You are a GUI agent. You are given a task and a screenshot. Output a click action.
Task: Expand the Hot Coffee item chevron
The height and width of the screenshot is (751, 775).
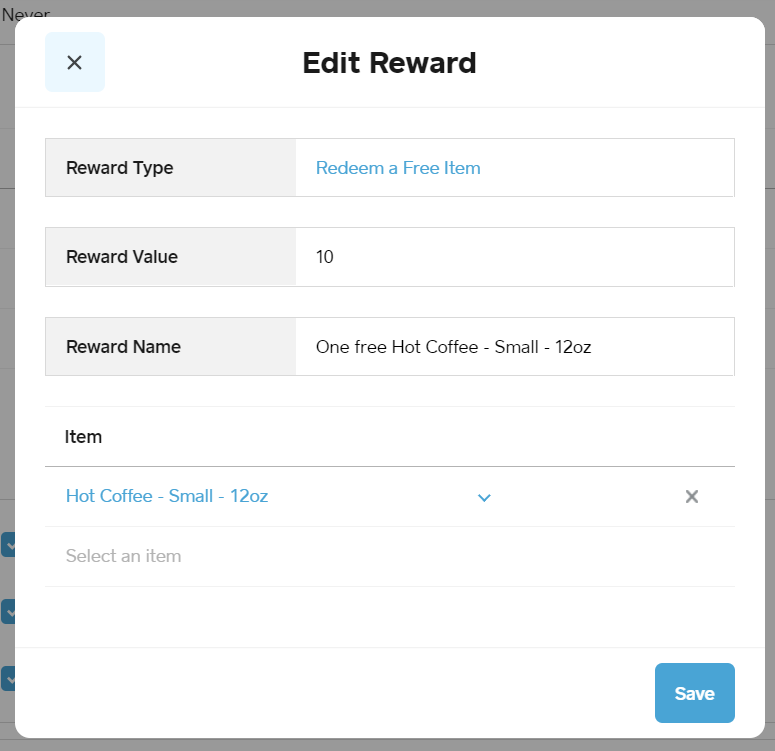484,497
